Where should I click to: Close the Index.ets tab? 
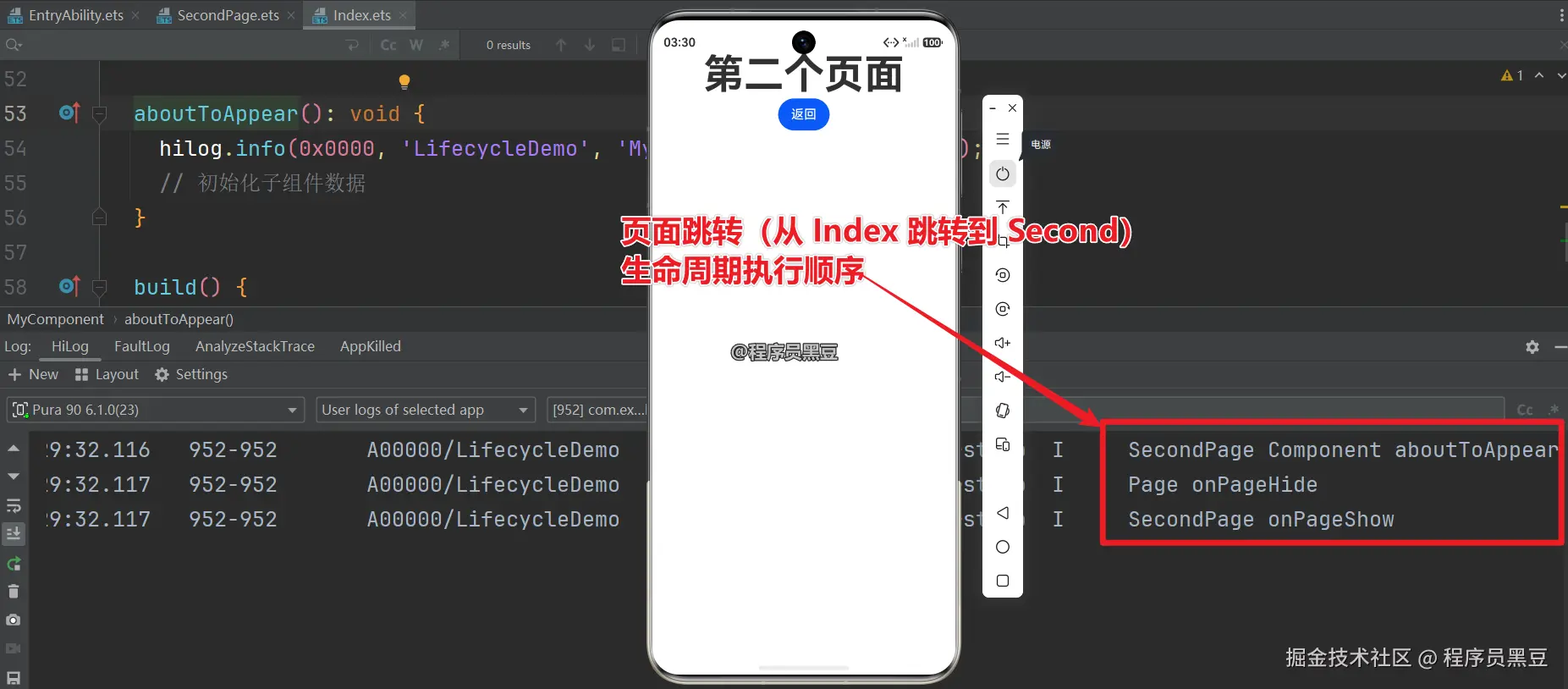click(403, 15)
